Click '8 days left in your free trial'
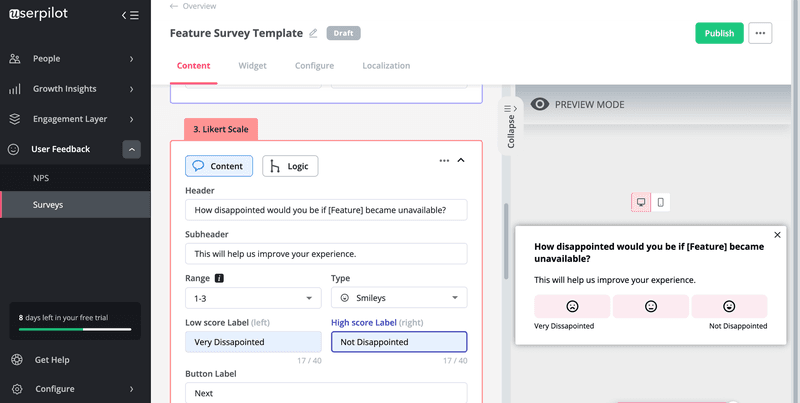 63,318
